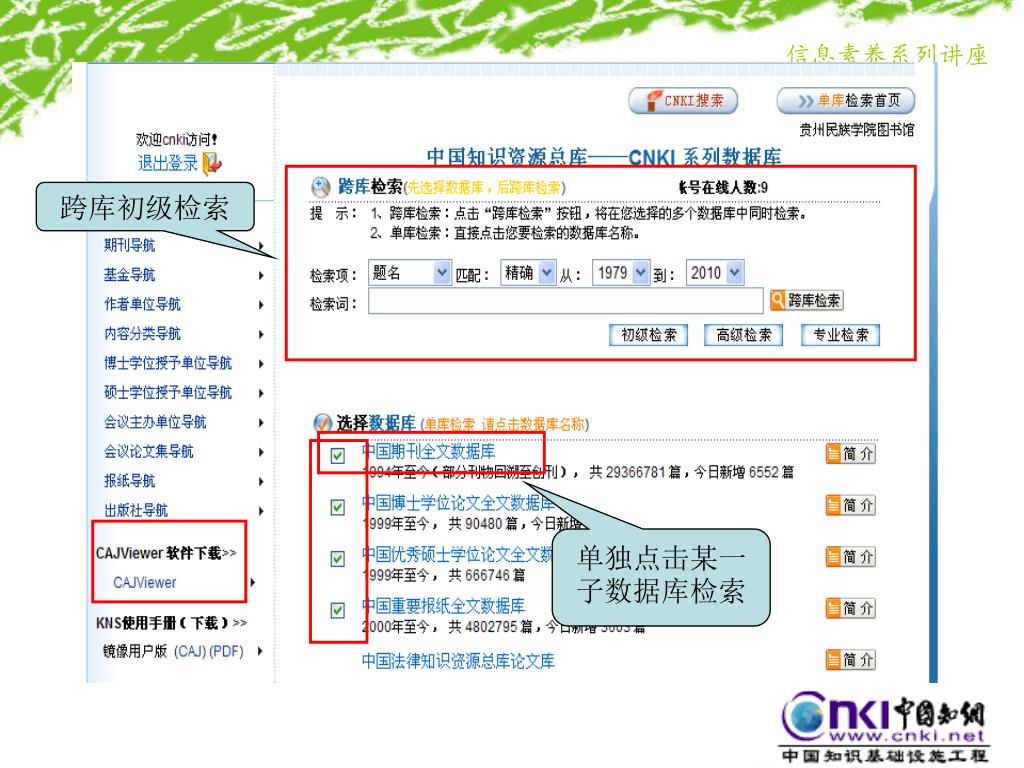Click the CNKI搜索 button
This screenshot has height=768, width=1024.
683,101
